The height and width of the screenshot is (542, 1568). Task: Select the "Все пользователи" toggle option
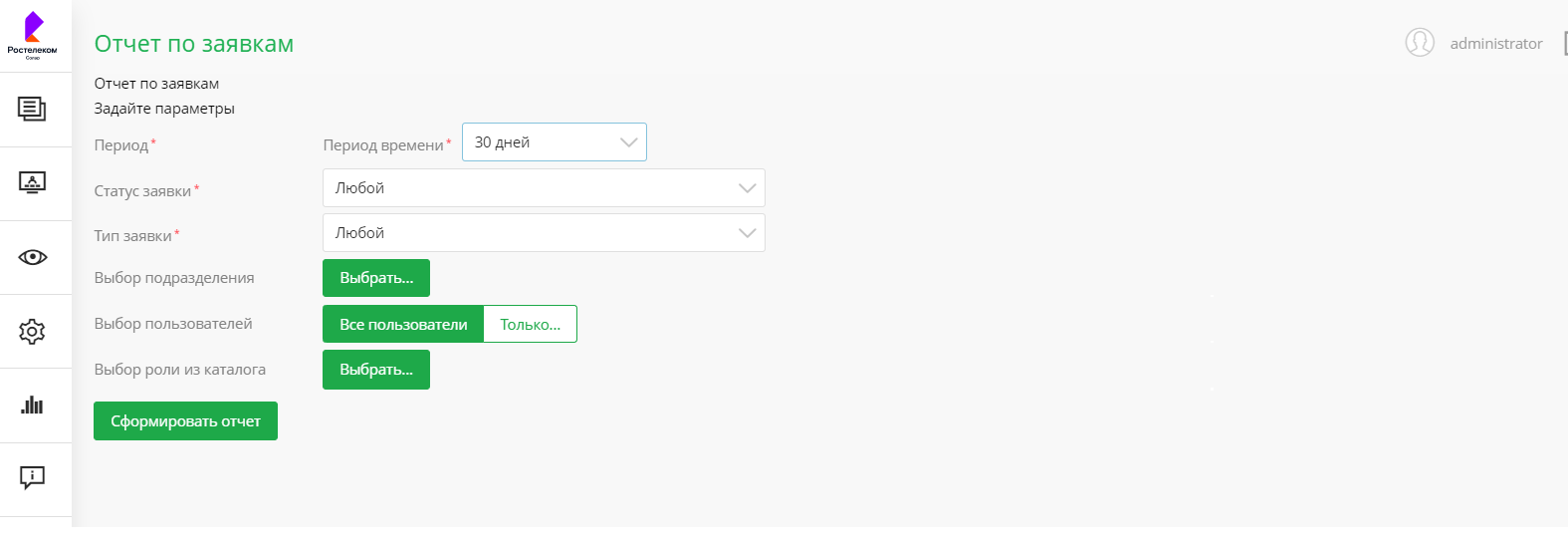403,324
